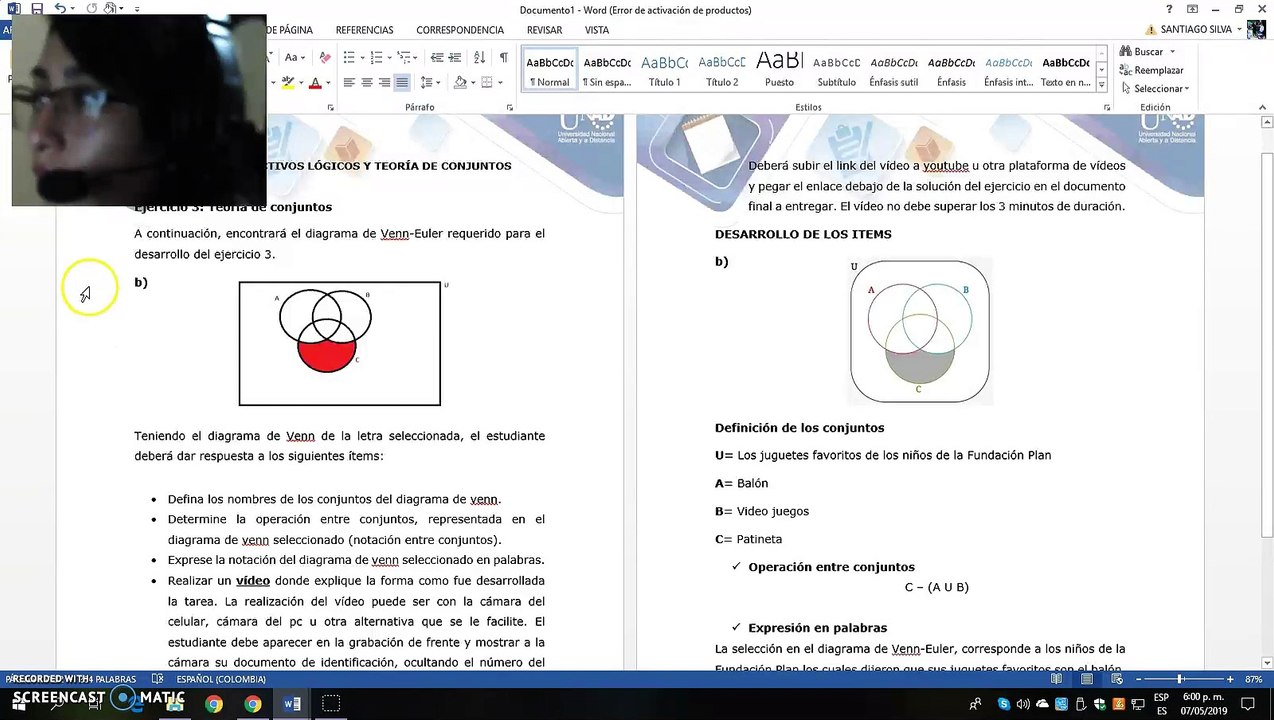The height and width of the screenshot is (720, 1274).
Task: Click the ESPAÑOL (COLOMBIA) language indicator
Action: point(221,679)
